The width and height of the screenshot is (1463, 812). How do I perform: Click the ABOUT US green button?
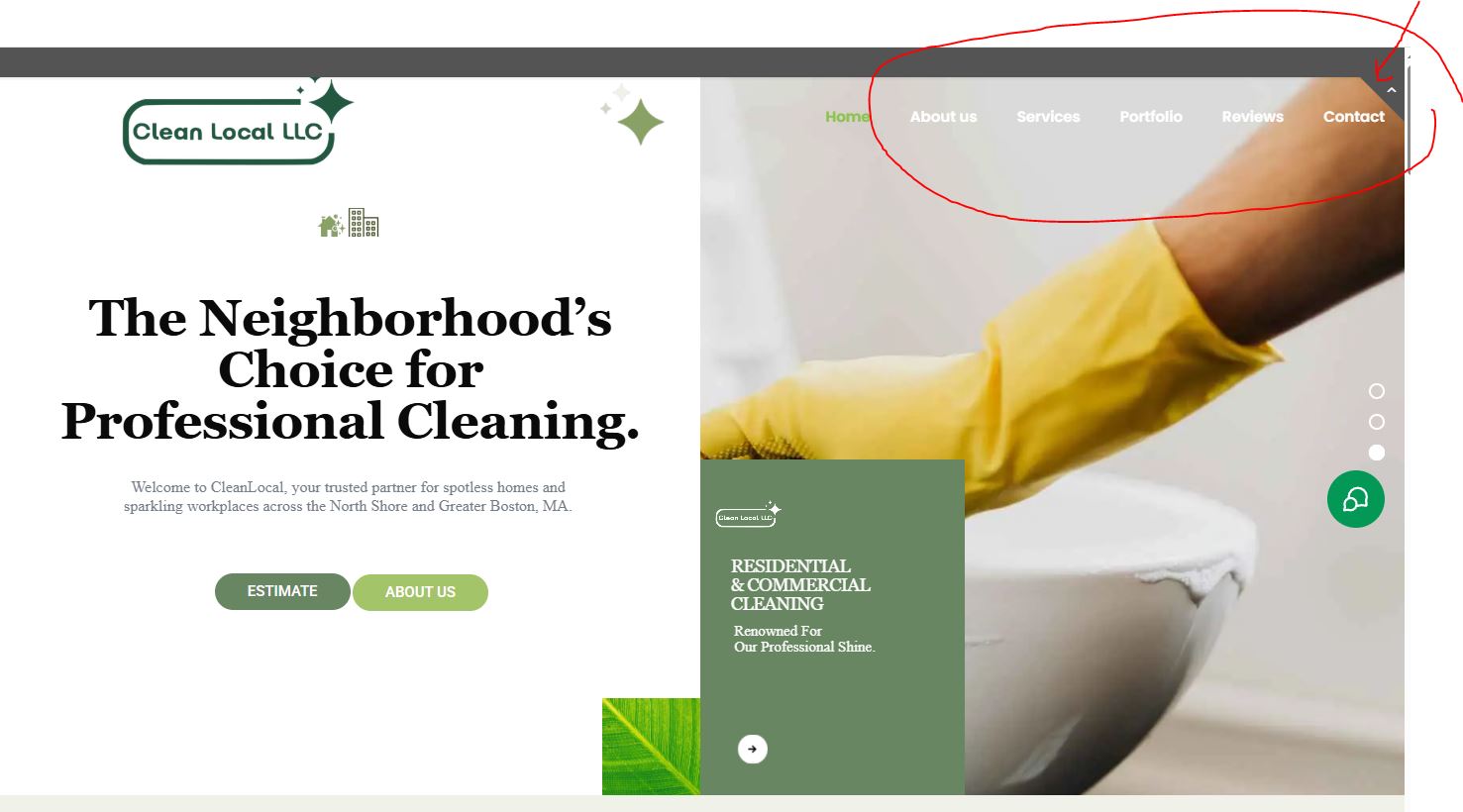[x=420, y=592]
